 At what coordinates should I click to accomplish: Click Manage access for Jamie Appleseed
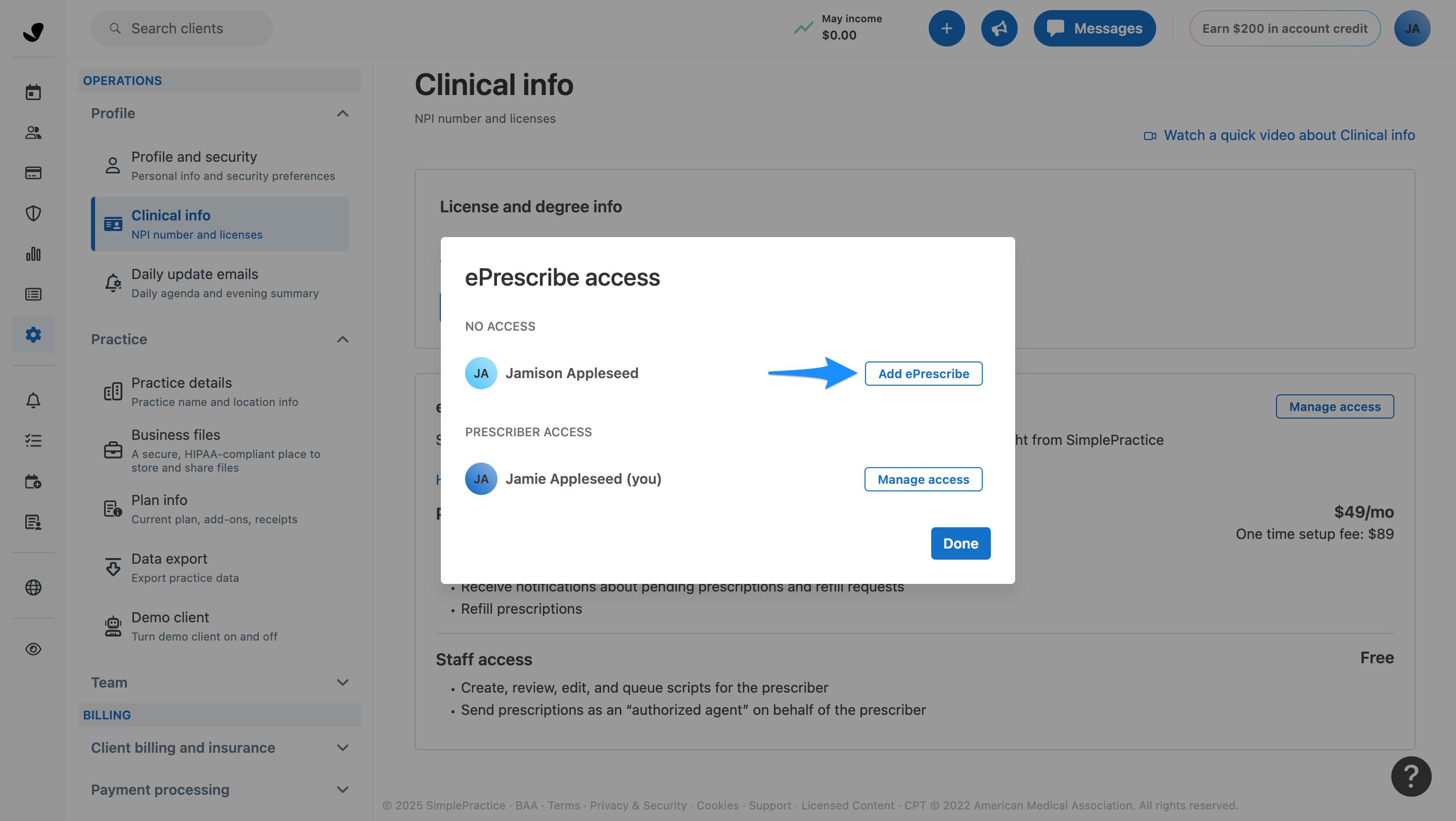(923, 479)
